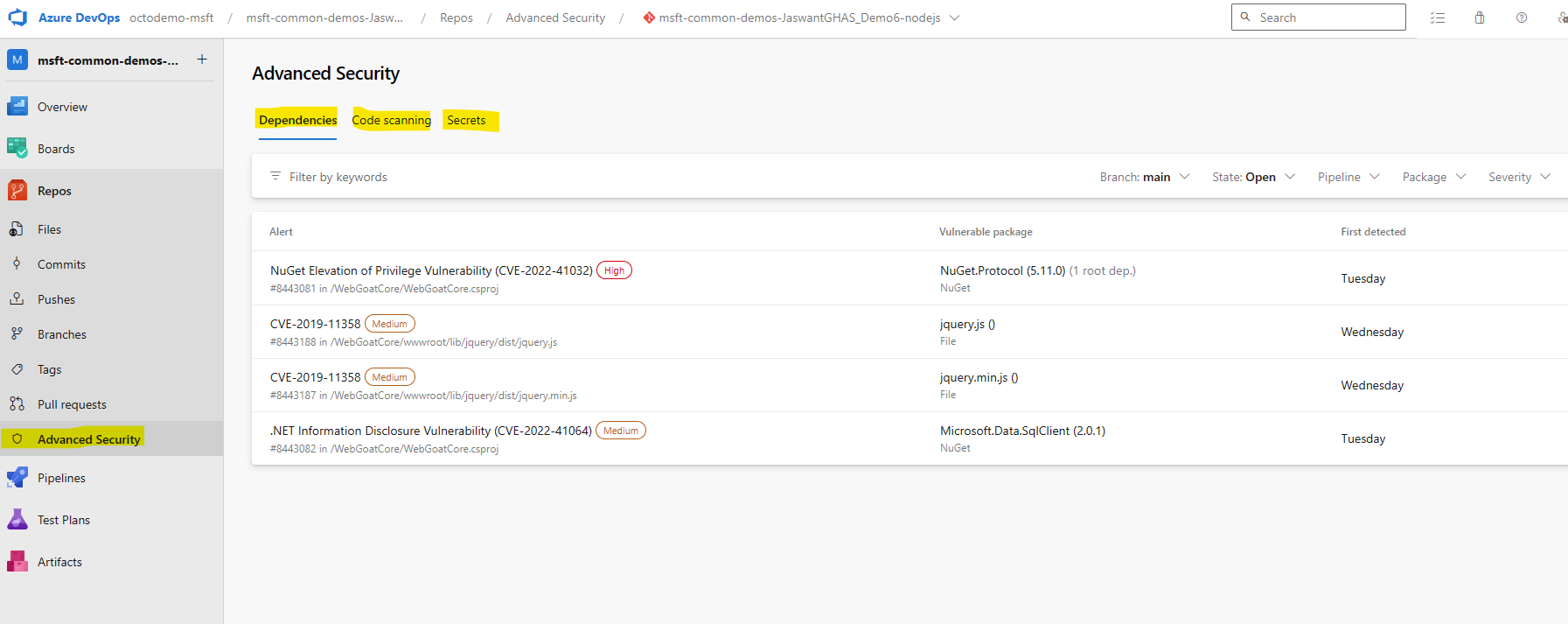Image resolution: width=1568 pixels, height=624 pixels.
Task: Expand the repository selector dropdown in breadcrumb
Action: [954, 18]
